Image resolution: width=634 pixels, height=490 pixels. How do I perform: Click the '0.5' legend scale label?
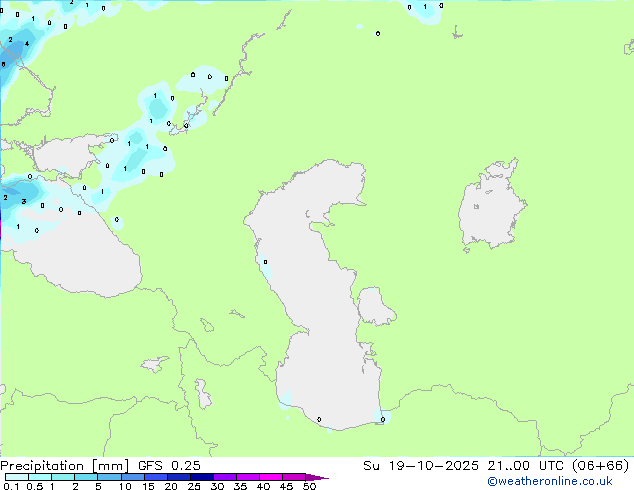coord(35,486)
